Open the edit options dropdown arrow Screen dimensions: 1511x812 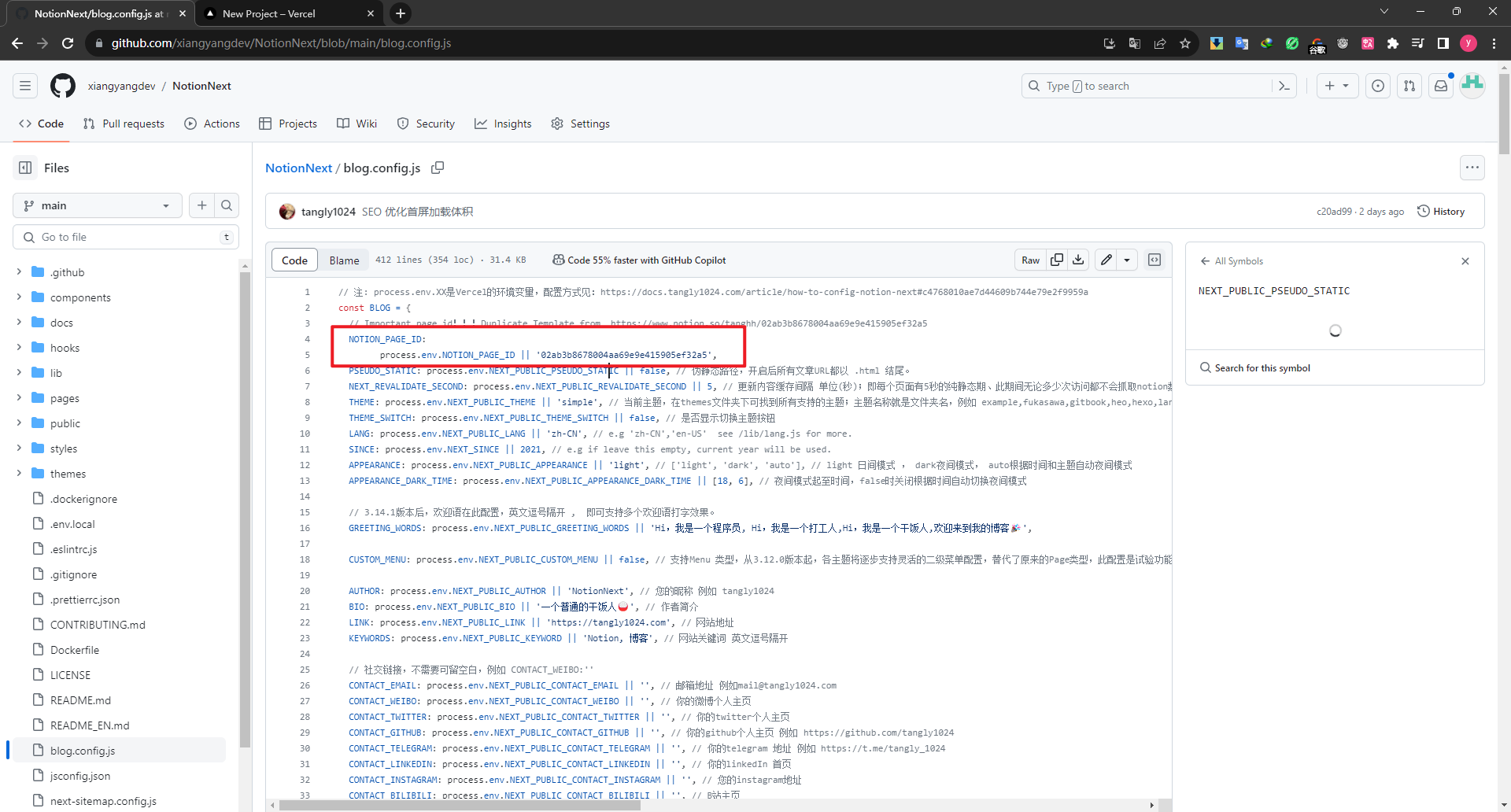point(1127,260)
